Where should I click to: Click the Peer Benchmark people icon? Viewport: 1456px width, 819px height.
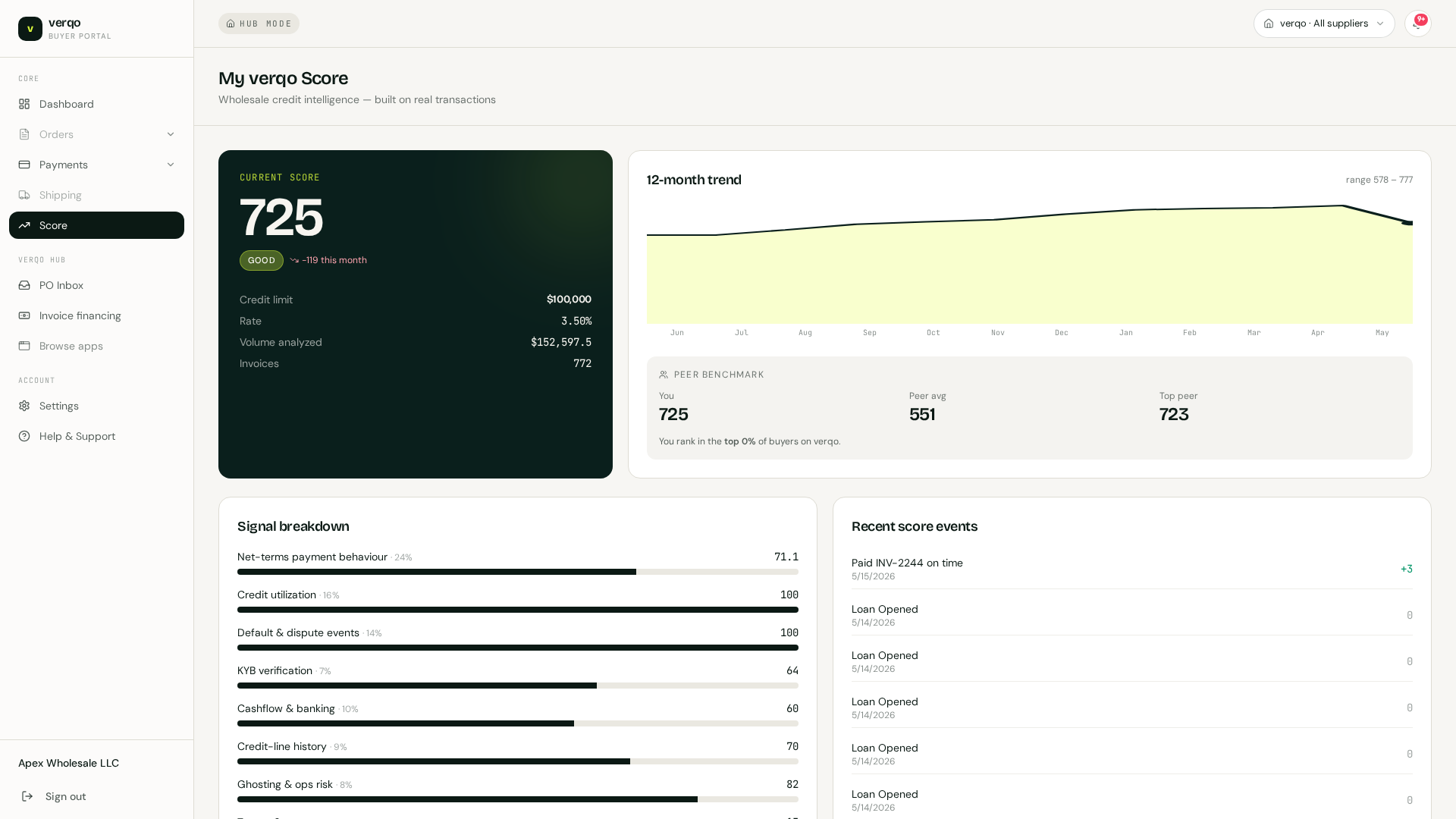(x=664, y=375)
